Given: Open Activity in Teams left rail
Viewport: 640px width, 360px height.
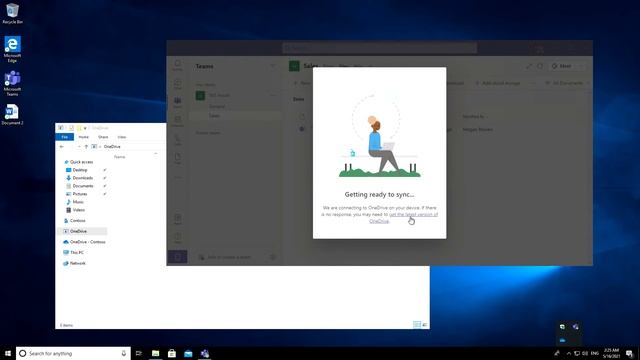Looking at the screenshot, I should coord(178,65).
